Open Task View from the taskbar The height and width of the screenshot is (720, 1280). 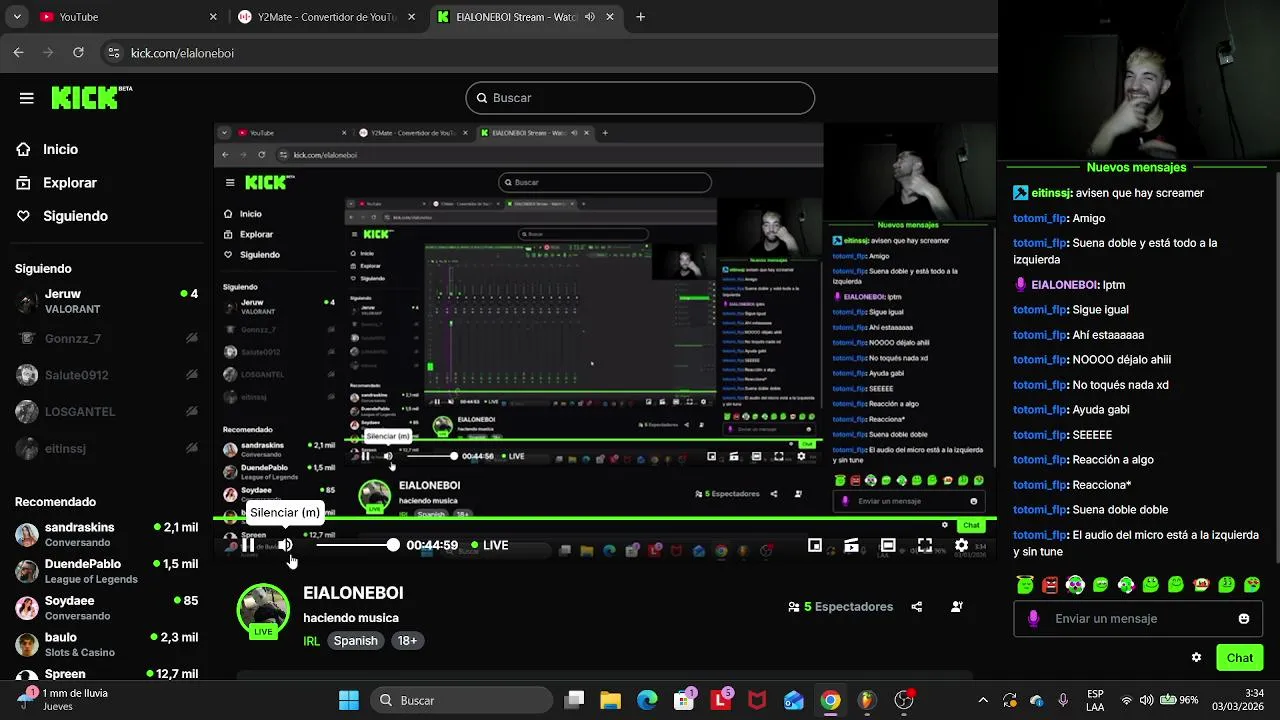(x=573, y=700)
